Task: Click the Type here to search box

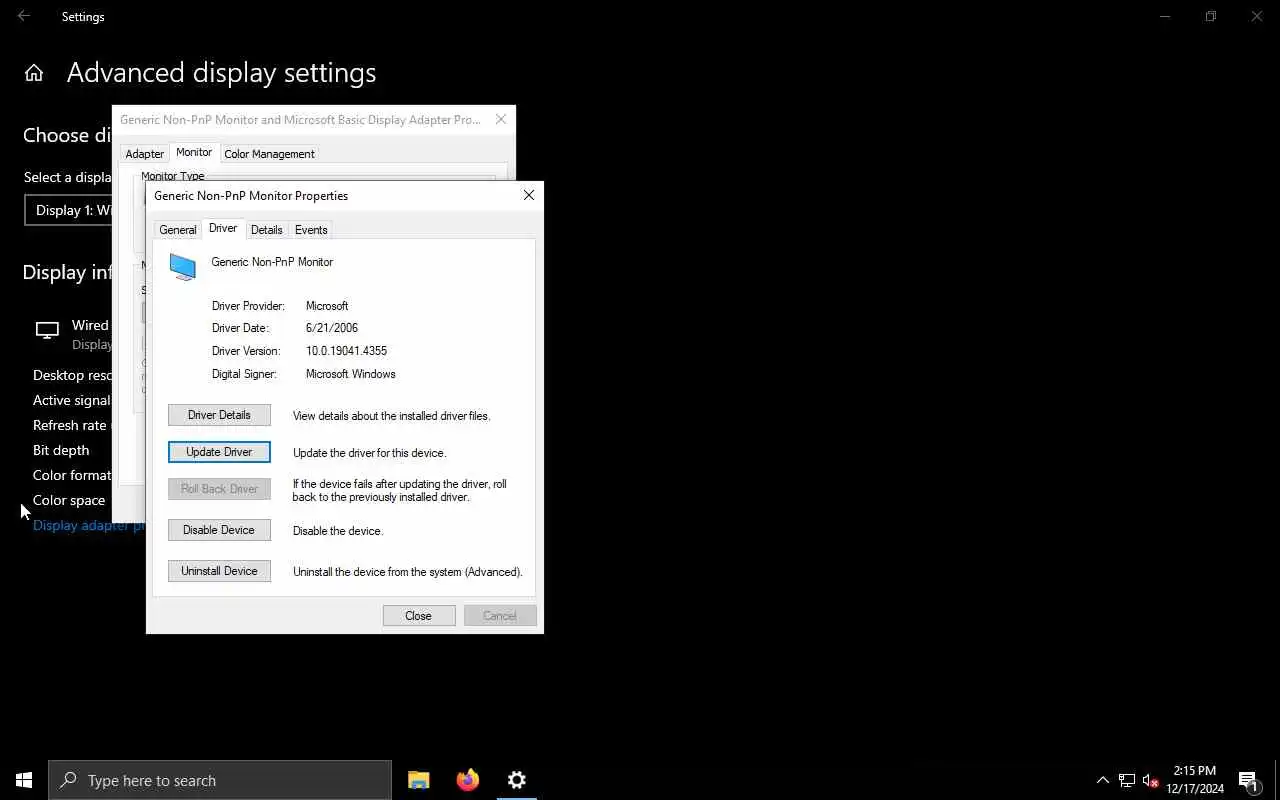Action: coord(220,780)
